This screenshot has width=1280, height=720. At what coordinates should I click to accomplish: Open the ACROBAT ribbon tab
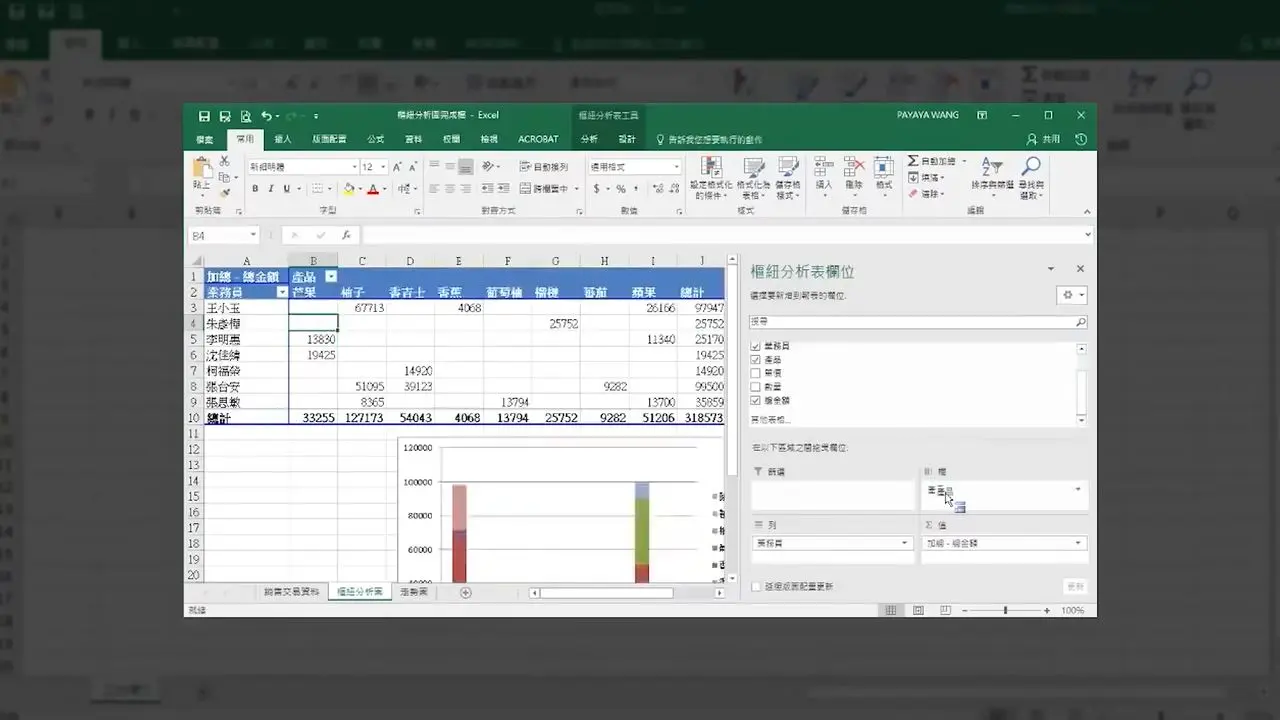[538, 139]
